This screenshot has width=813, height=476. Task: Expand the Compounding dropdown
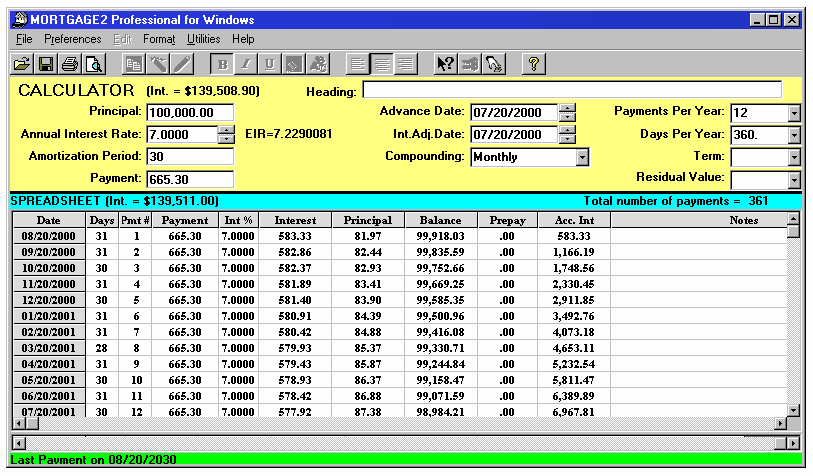coord(582,157)
